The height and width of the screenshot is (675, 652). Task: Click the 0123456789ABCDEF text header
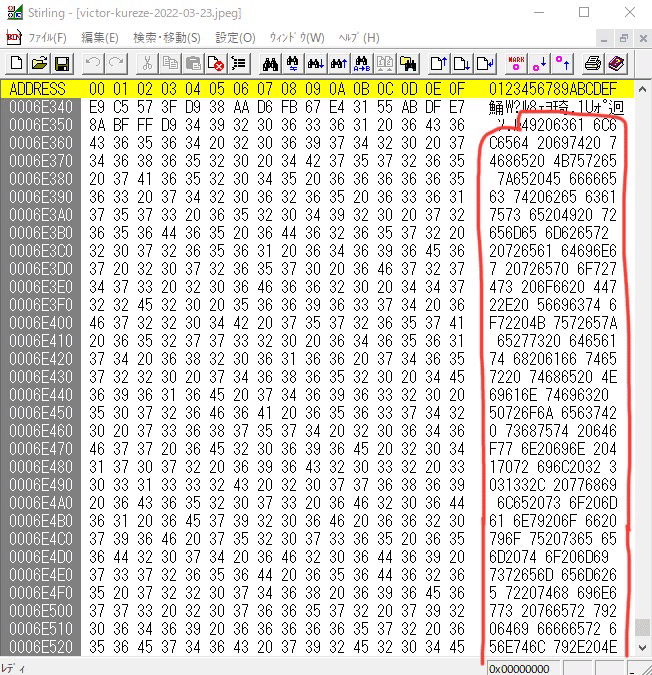coord(553,89)
